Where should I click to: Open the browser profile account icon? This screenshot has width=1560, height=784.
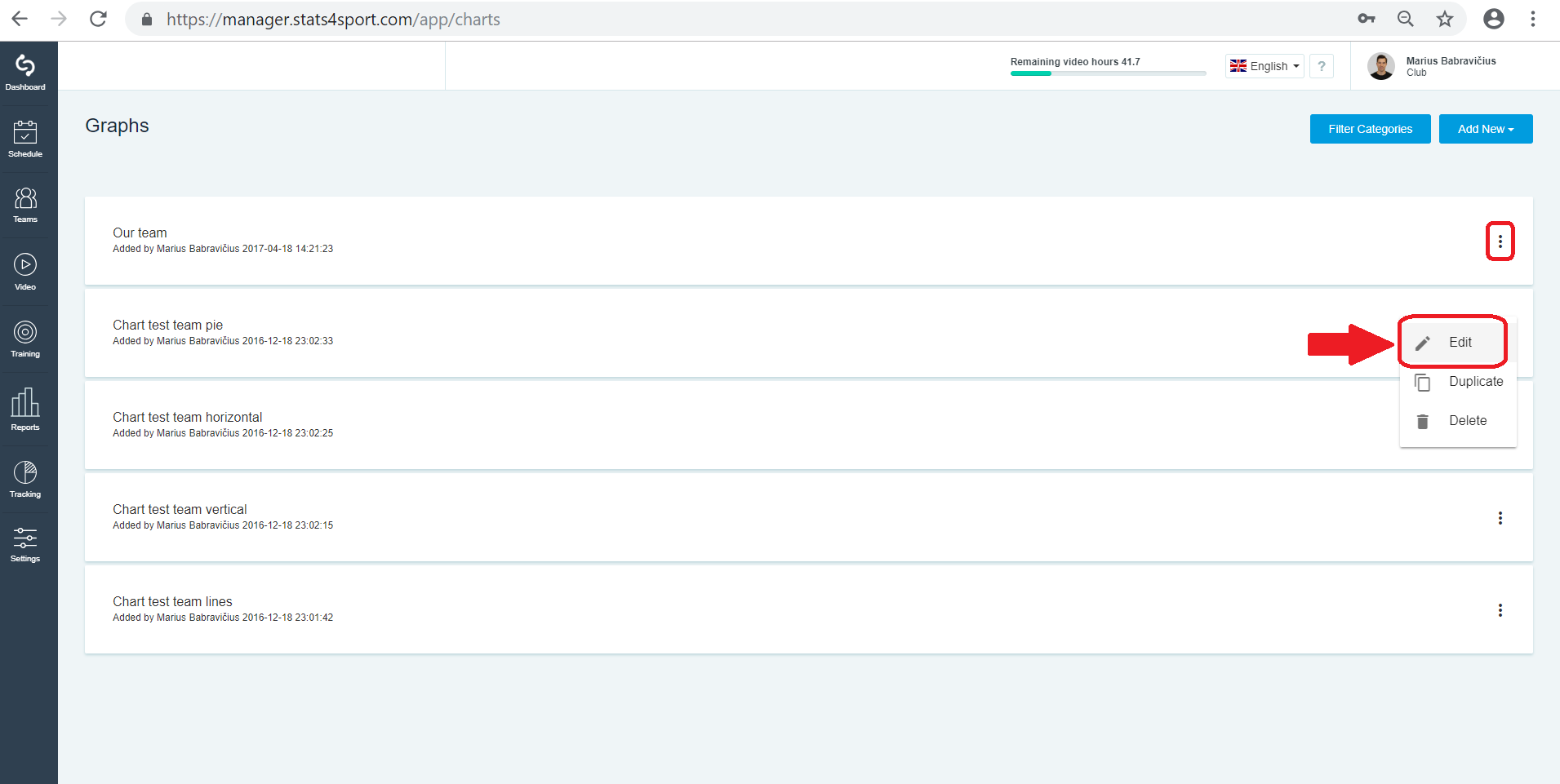[1494, 19]
